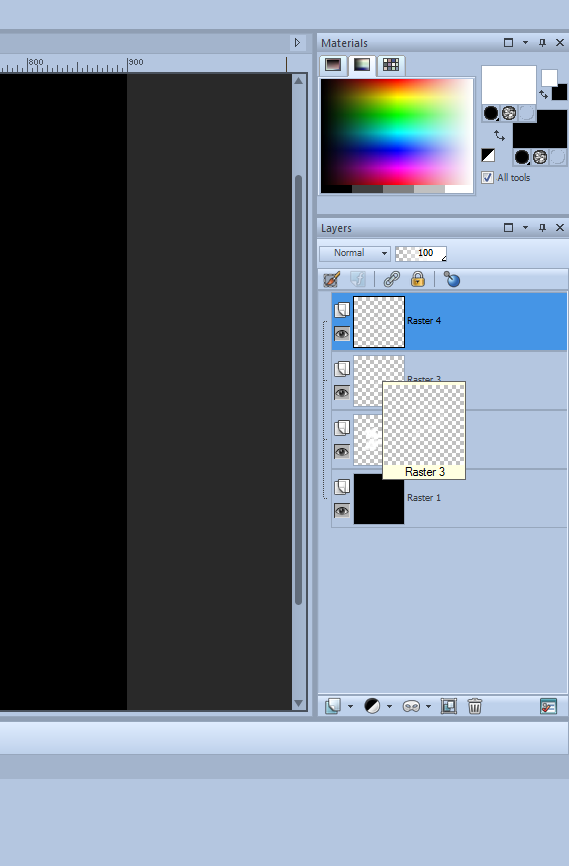Click the Raster 3 layer type icon
This screenshot has height=866, width=569.
342,368
